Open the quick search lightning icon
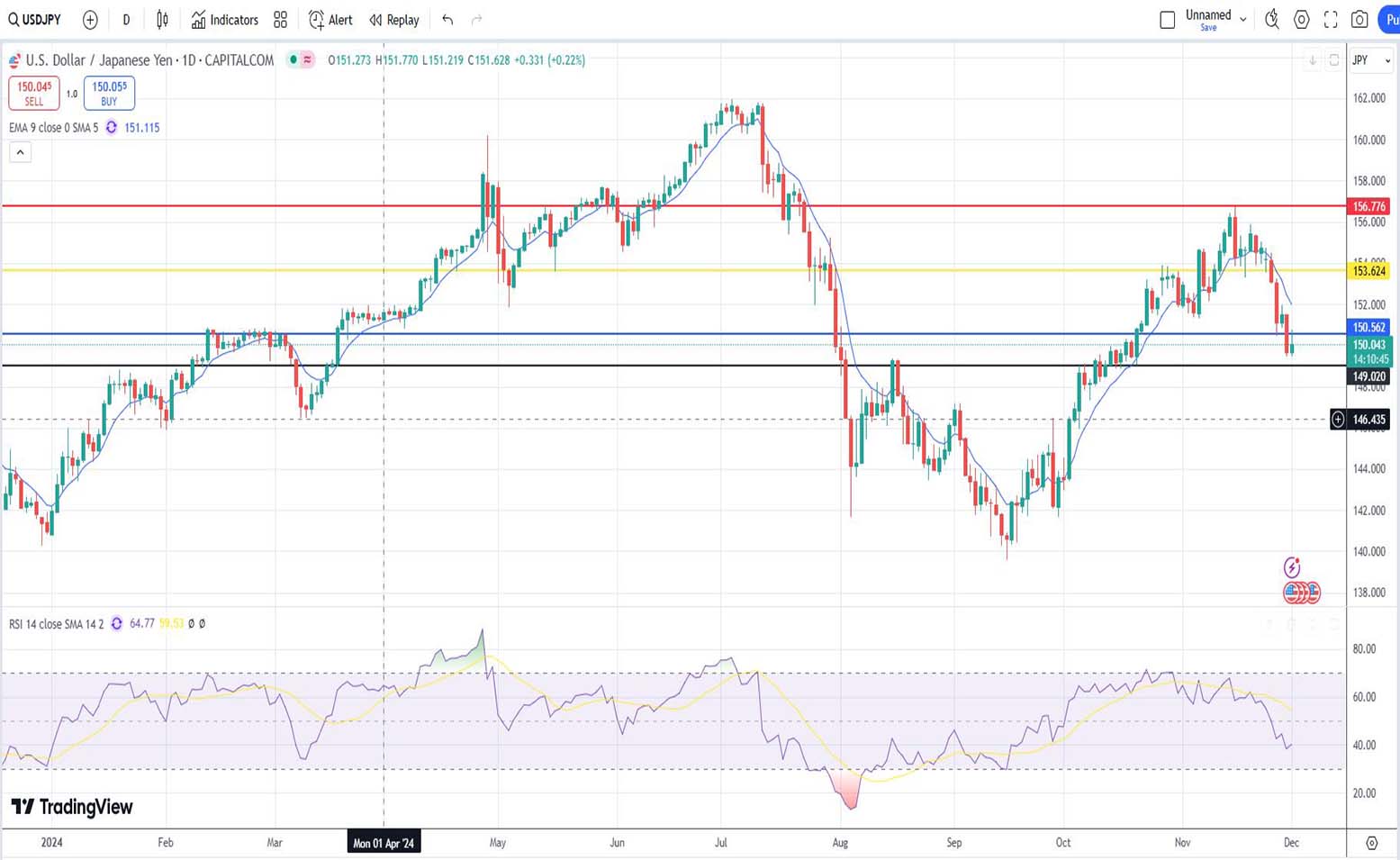Viewport: 1400px width, 860px height. click(1271, 20)
